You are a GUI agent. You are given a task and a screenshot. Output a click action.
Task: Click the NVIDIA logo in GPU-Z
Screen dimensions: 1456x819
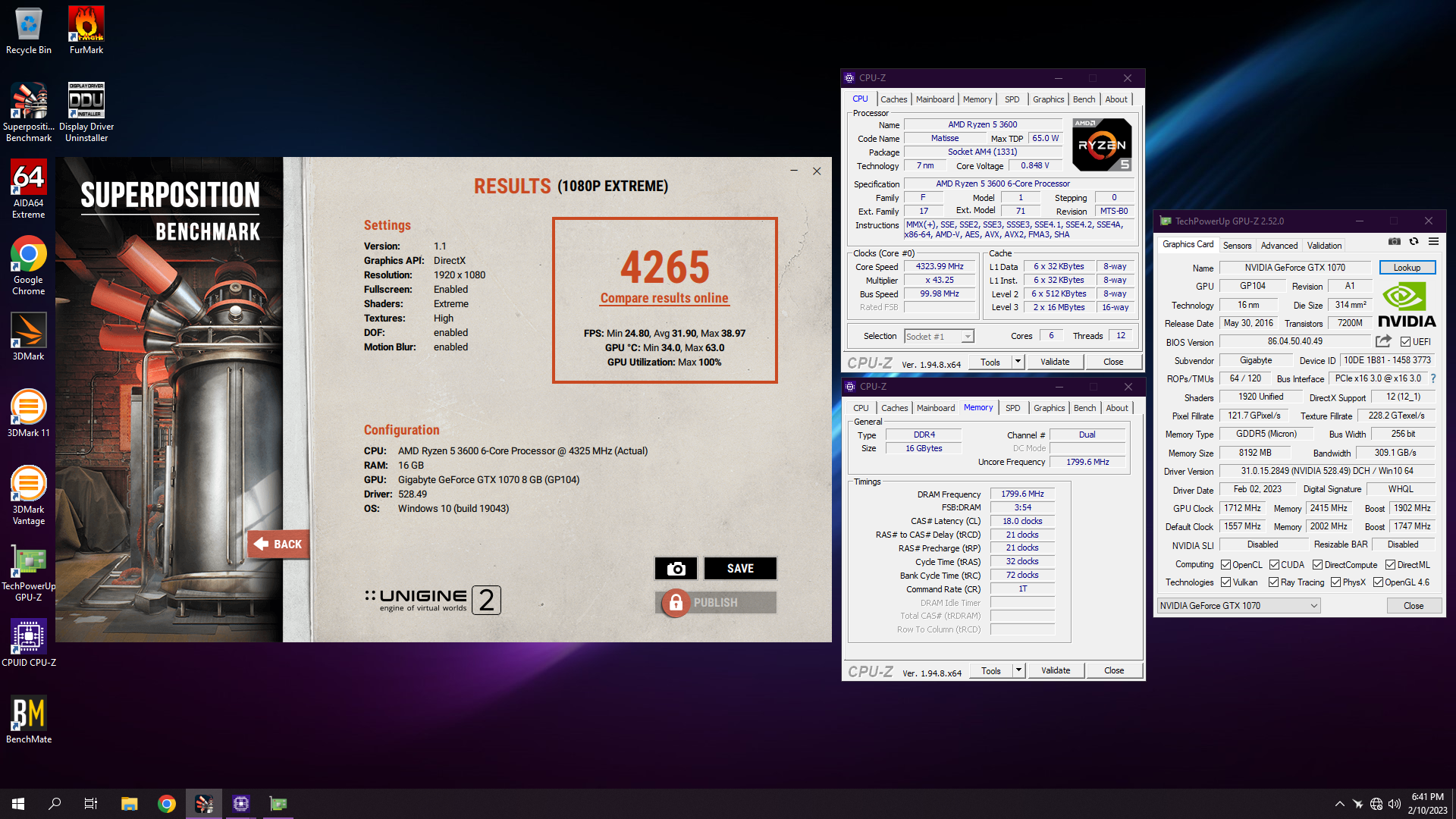pyautogui.click(x=1407, y=305)
